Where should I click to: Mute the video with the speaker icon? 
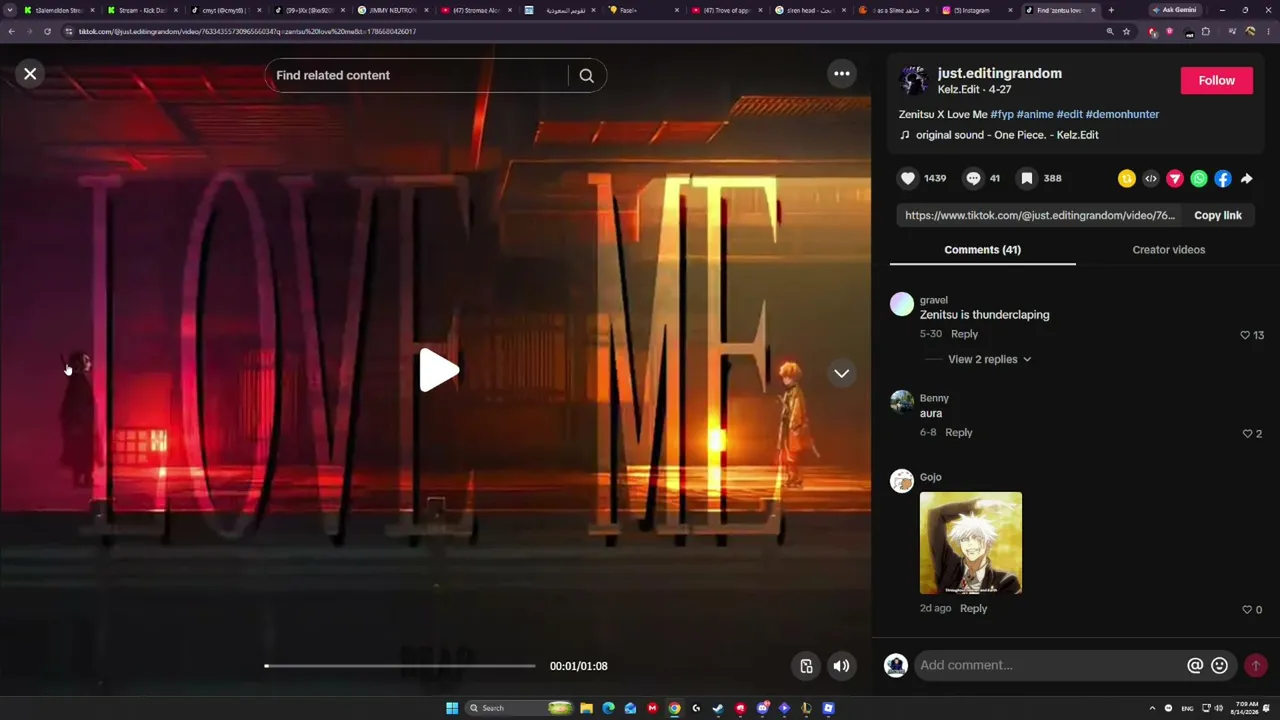coord(842,666)
